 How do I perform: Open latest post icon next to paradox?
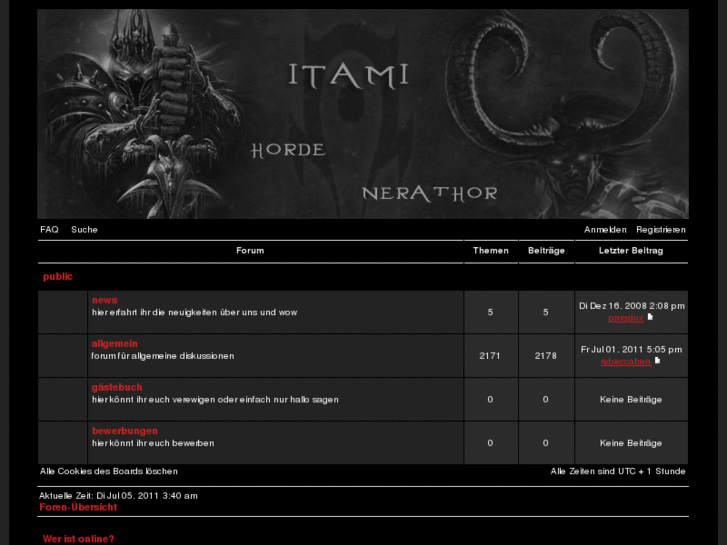click(650, 317)
